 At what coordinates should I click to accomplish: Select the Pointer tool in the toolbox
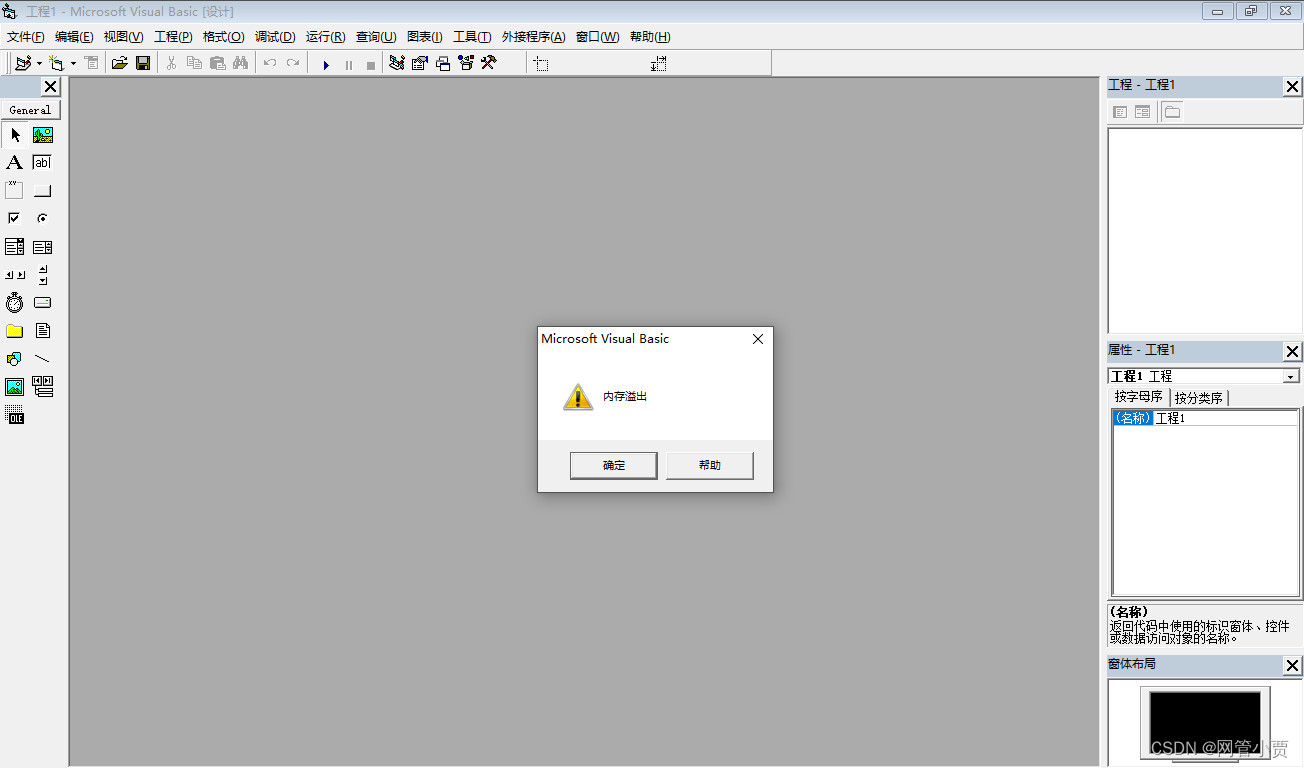click(x=15, y=135)
